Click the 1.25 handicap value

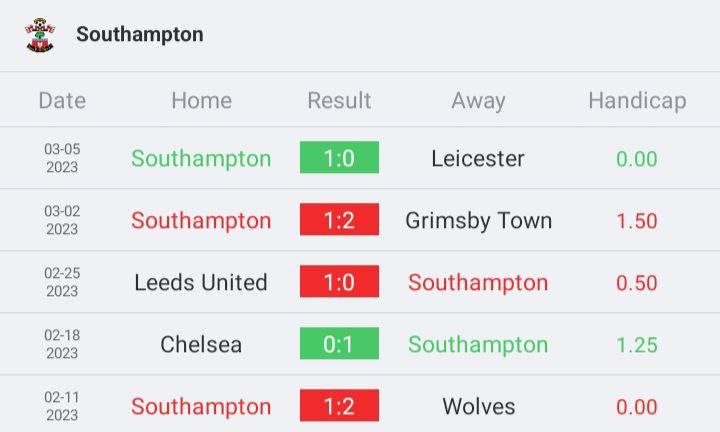coord(637,345)
